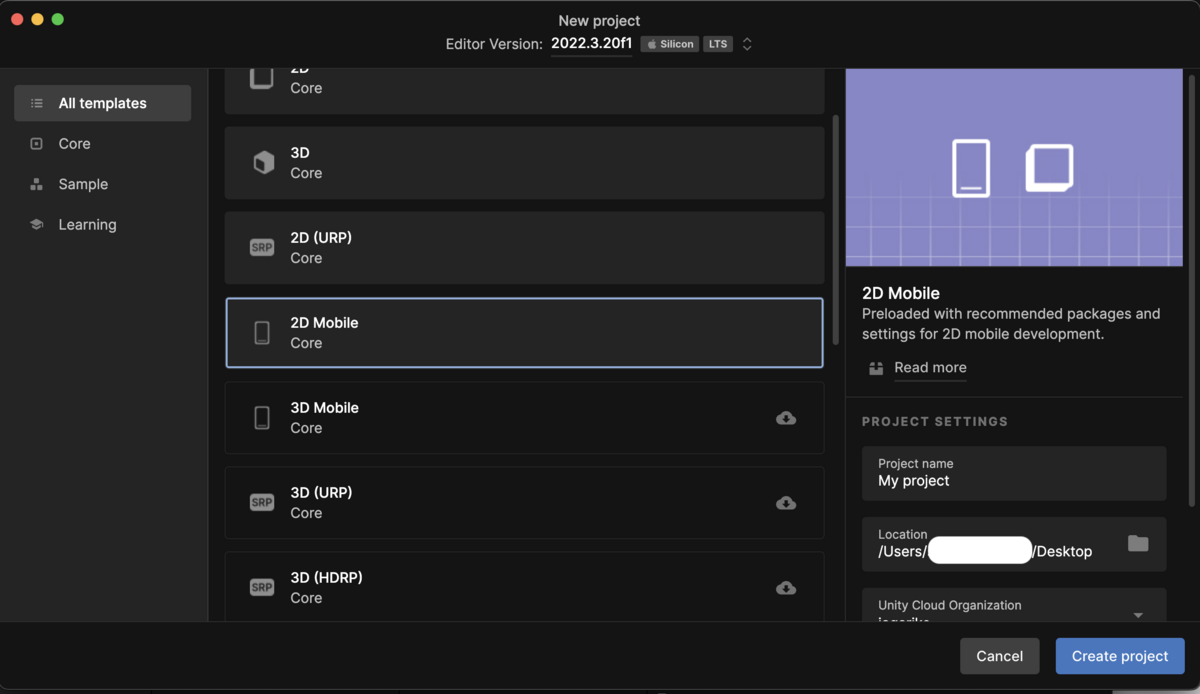Image resolution: width=1200 pixels, height=694 pixels.
Task: Click the phone icon of 3D Mobile
Action: 262,418
